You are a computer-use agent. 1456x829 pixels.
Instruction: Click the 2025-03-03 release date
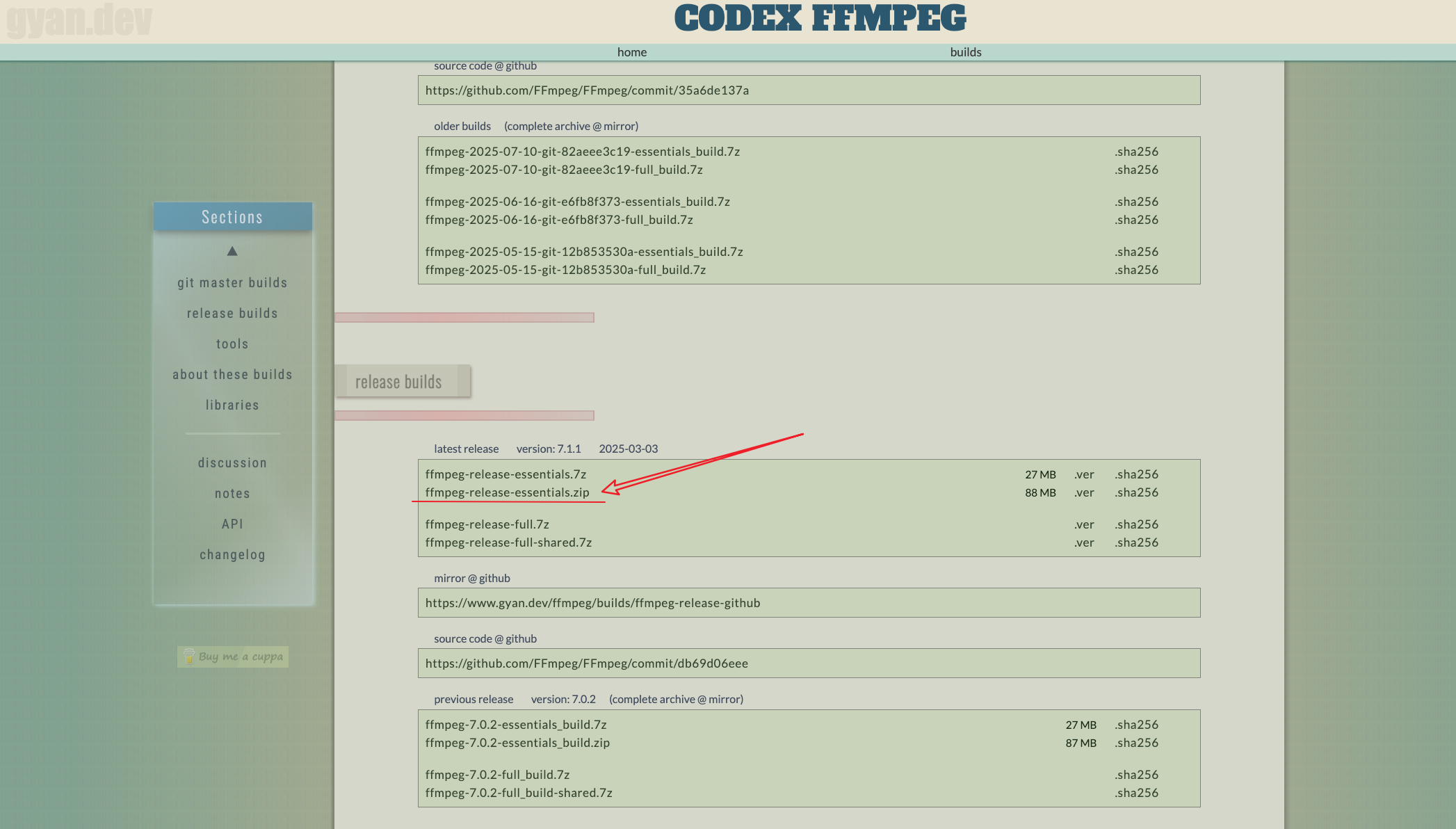coord(629,449)
